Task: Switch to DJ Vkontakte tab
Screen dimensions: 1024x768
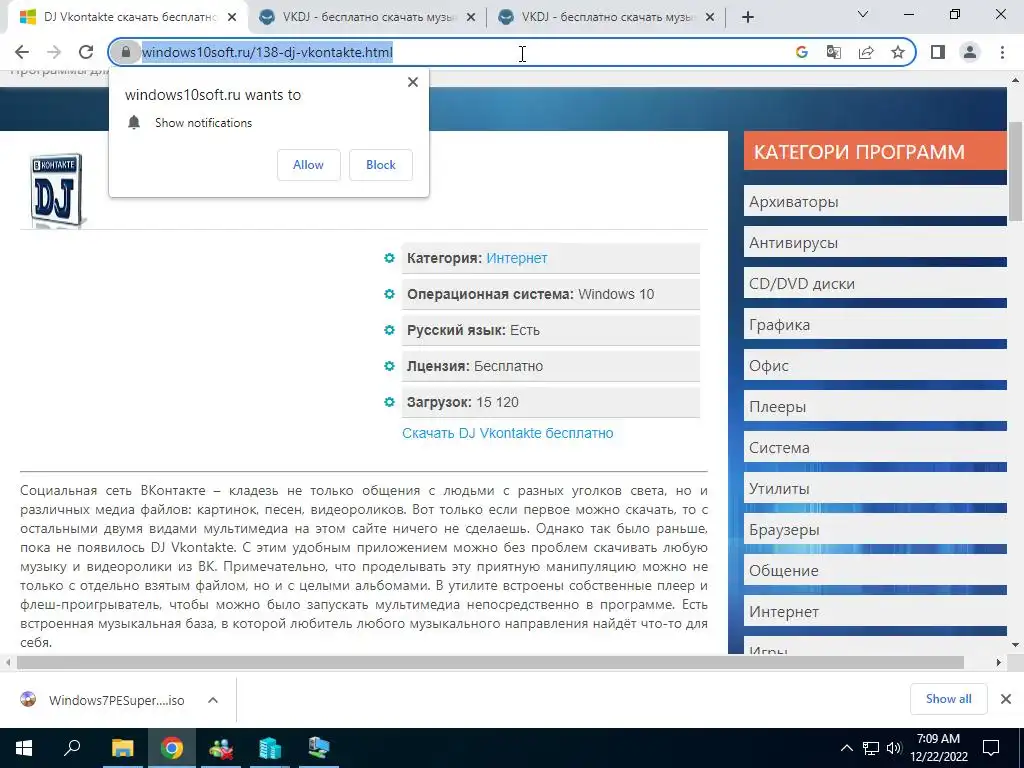Action: coord(129,18)
